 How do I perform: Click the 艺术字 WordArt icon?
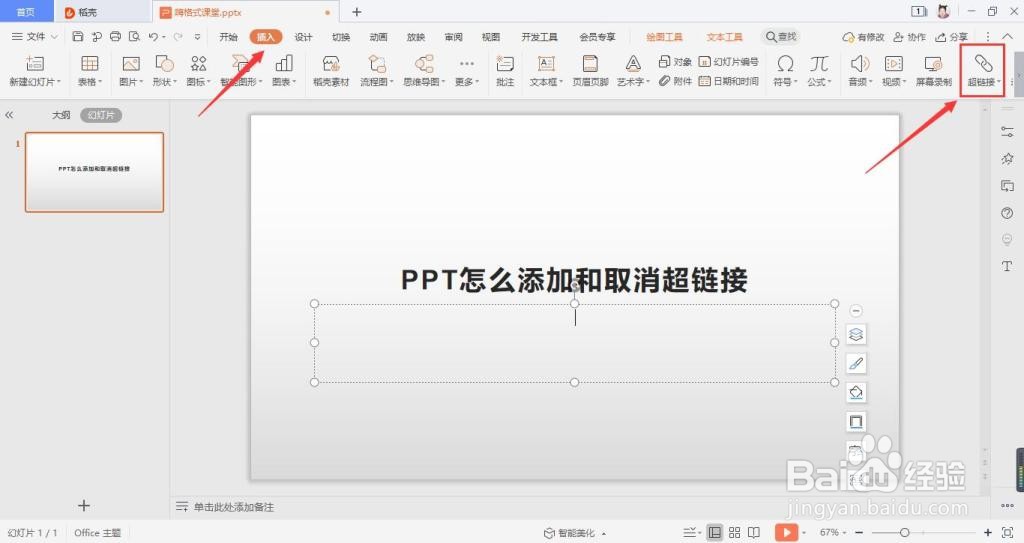coord(633,63)
